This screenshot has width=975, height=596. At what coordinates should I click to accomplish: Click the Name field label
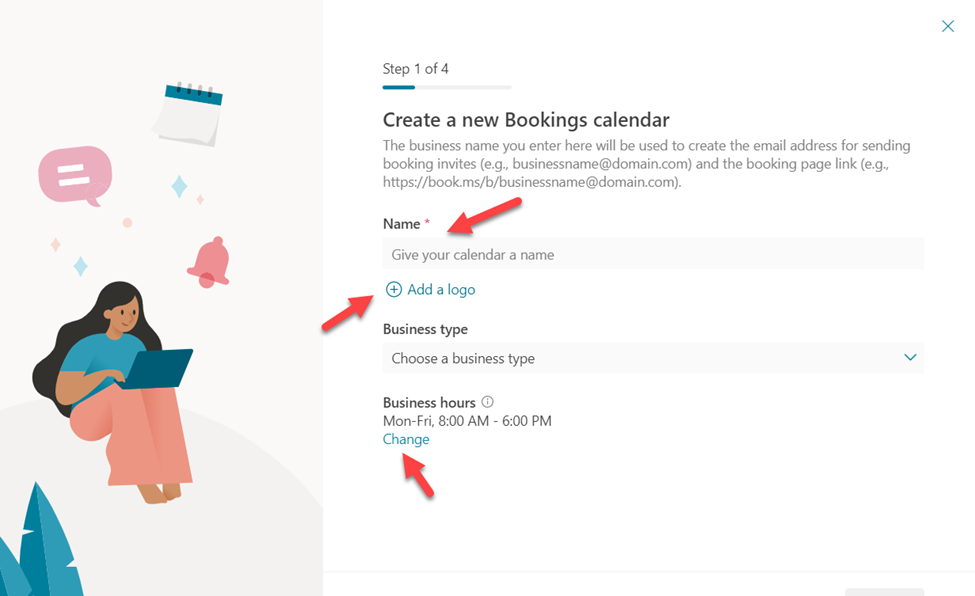click(402, 224)
